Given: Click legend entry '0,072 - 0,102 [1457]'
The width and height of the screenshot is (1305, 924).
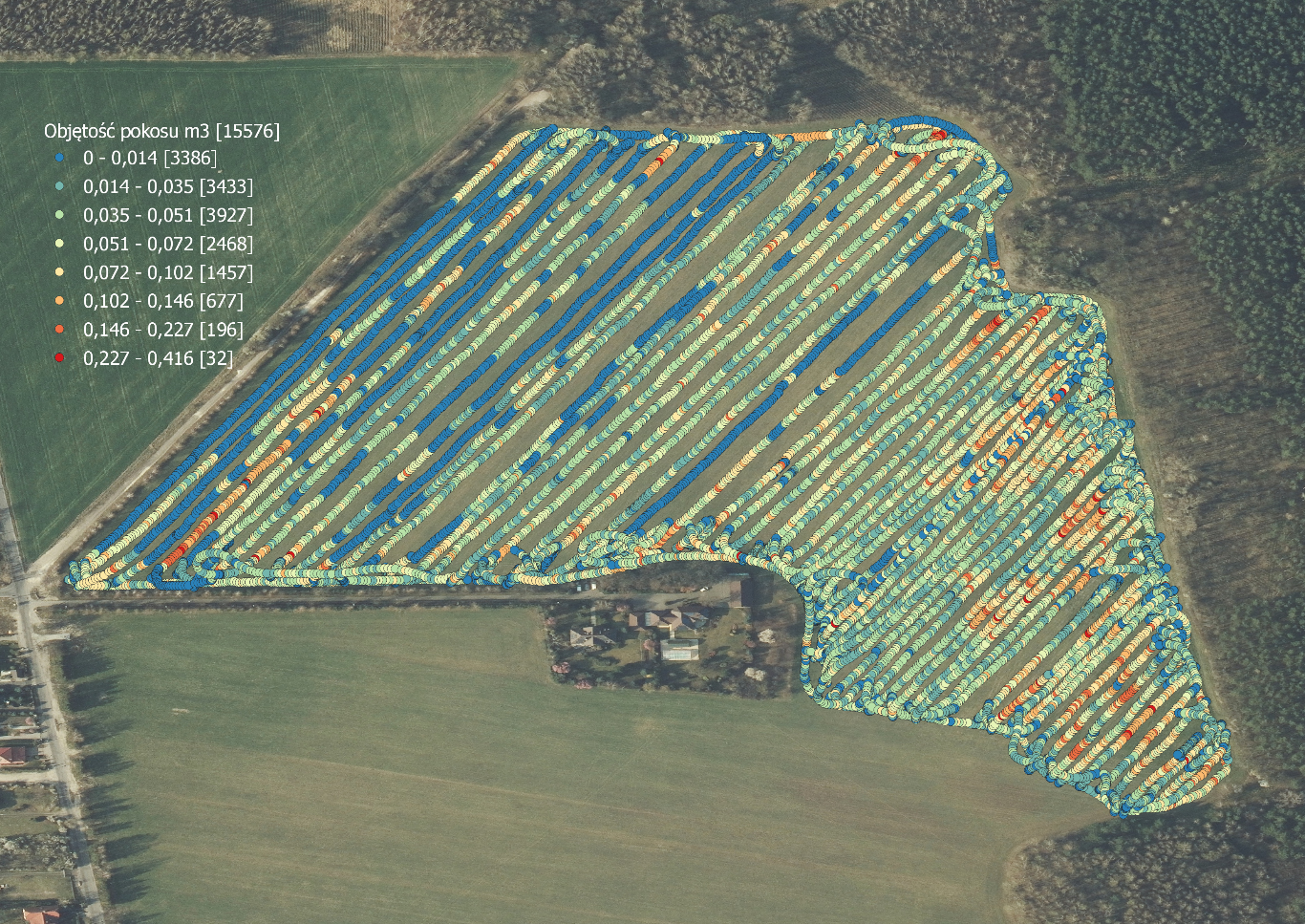Looking at the screenshot, I should pyautogui.click(x=168, y=272).
